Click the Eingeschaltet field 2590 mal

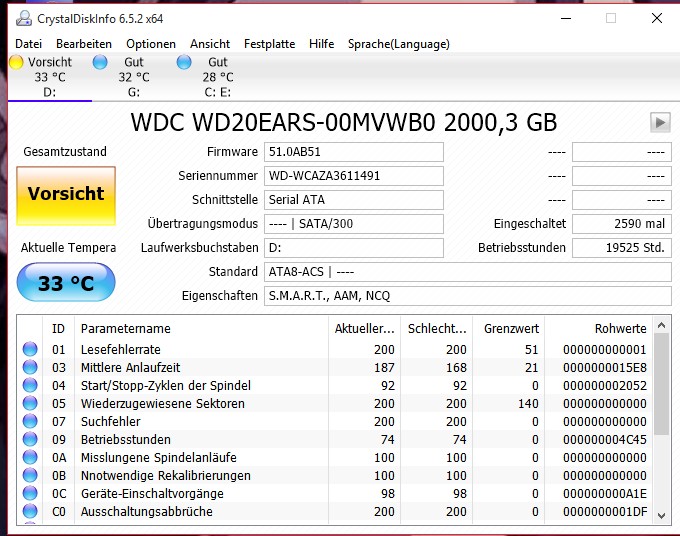point(622,224)
